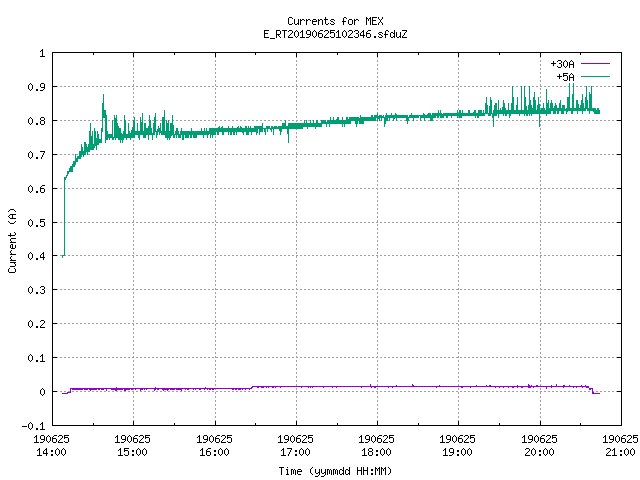Click the y-axis tick value 0.5
640x480 pixels.
click(36, 223)
